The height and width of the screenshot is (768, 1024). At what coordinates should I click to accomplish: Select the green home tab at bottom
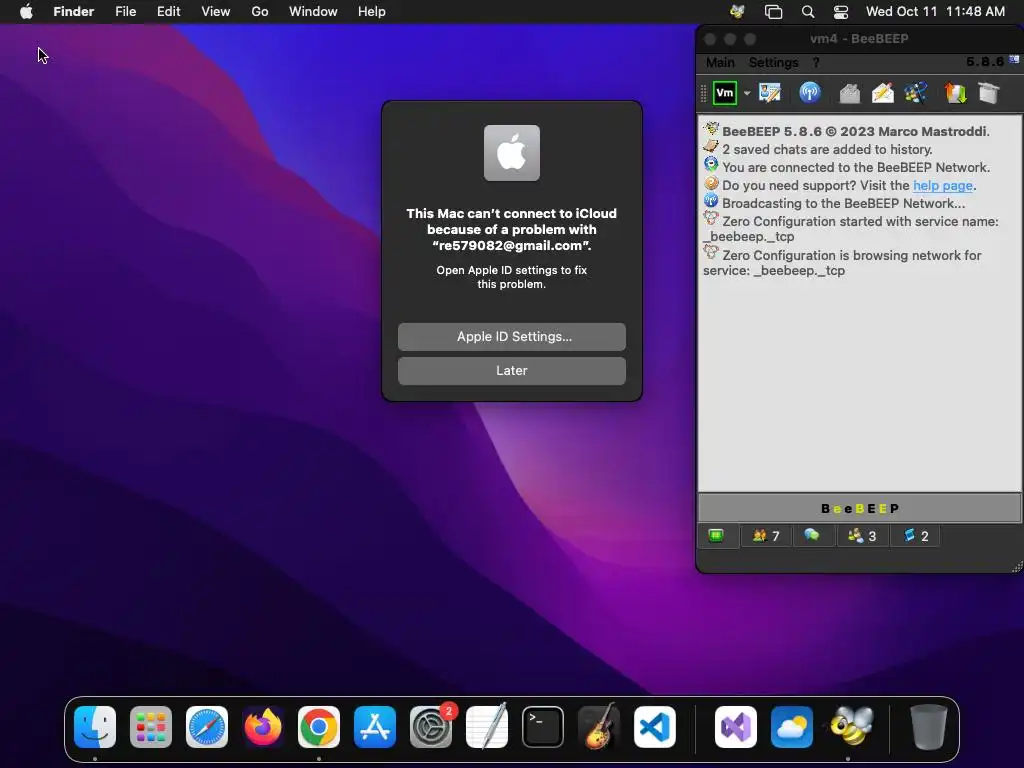(716, 536)
